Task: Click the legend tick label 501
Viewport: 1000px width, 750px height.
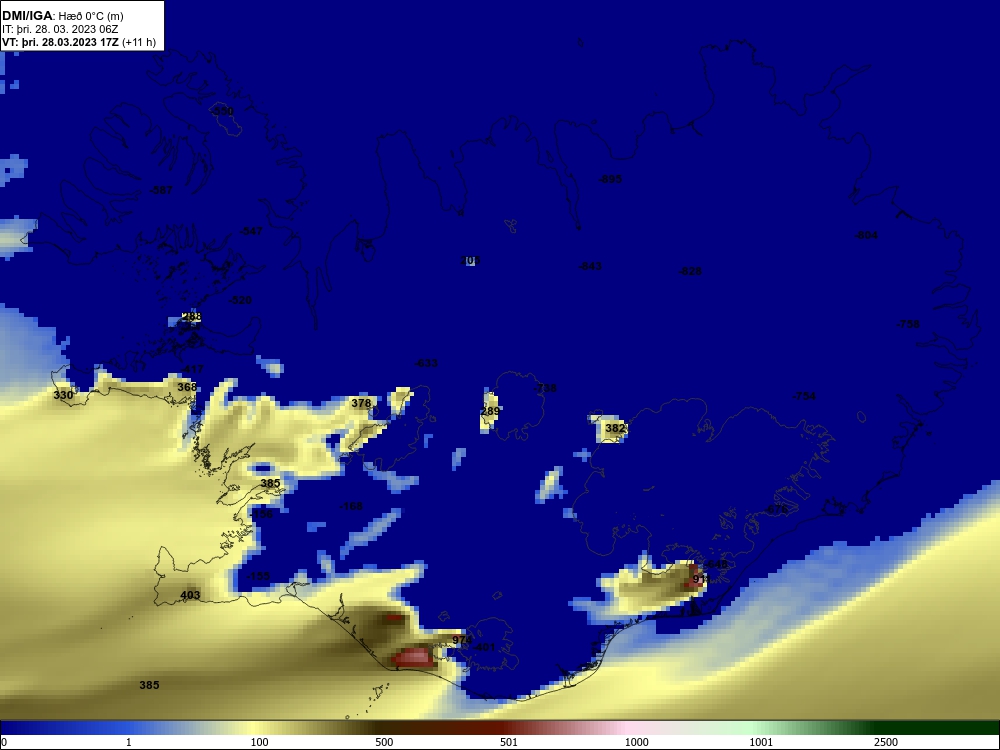Action: (x=509, y=742)
